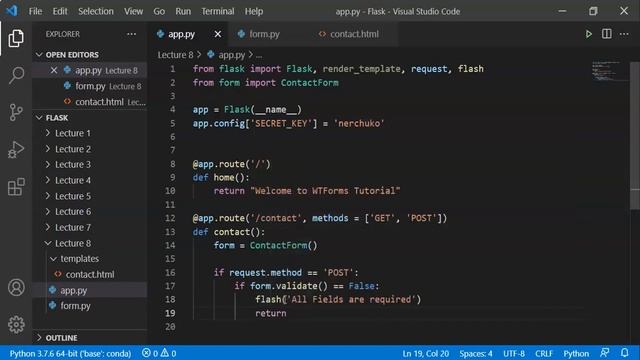Open the Run menu
This screenshot has height=360, width=640.
[x=183, y=11]
